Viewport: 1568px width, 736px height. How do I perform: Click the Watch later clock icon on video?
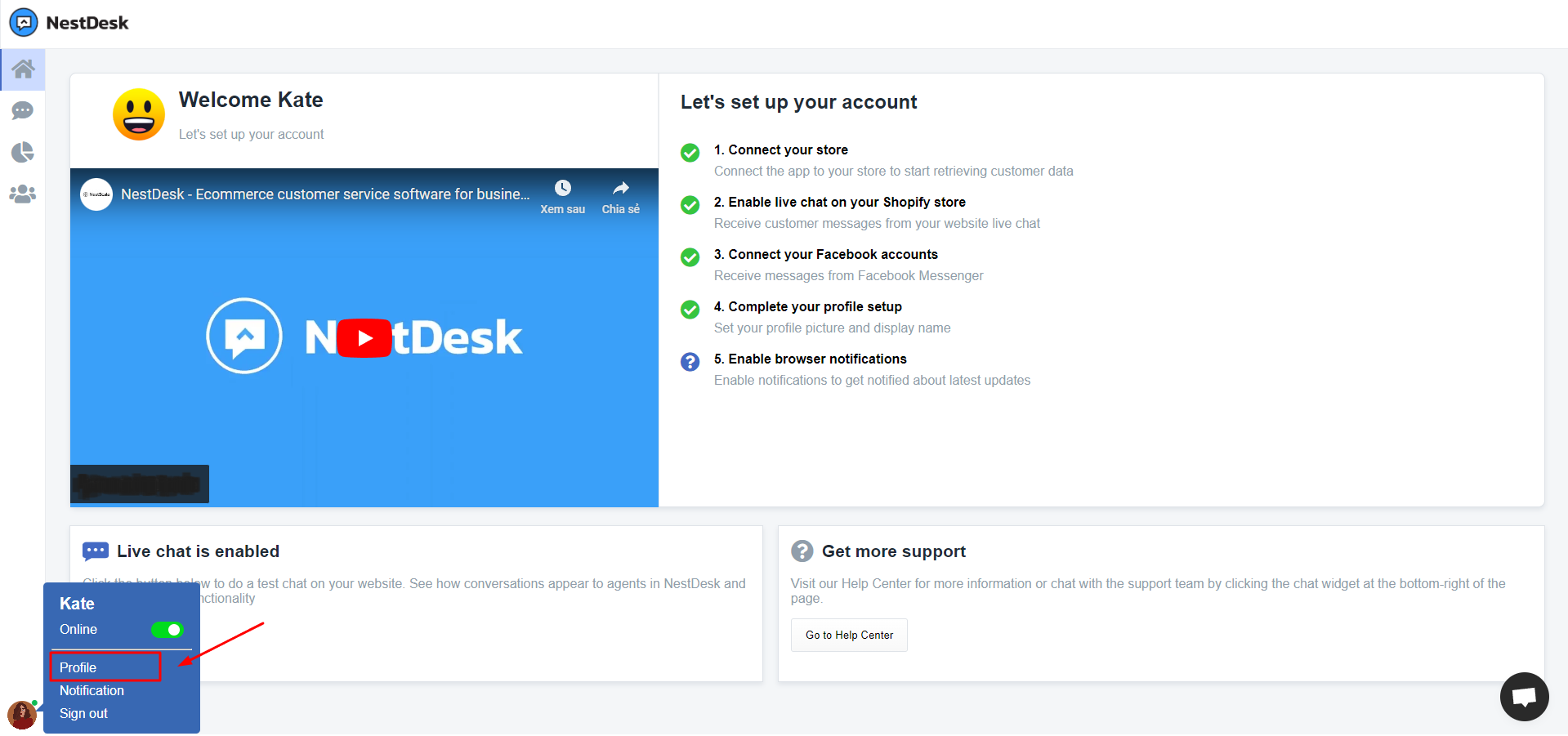tap(563, 188)
